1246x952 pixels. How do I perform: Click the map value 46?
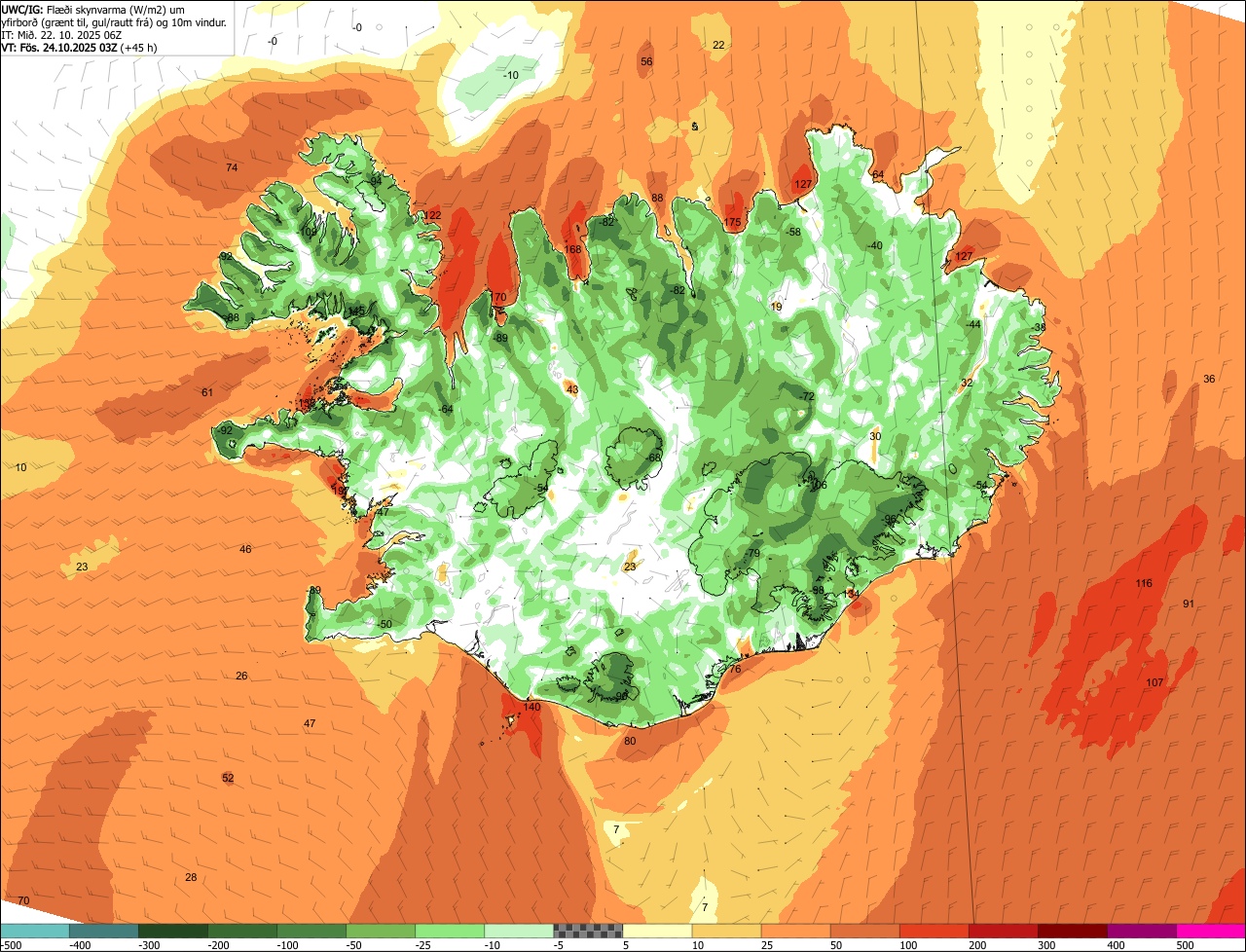(x=245, y=549)
